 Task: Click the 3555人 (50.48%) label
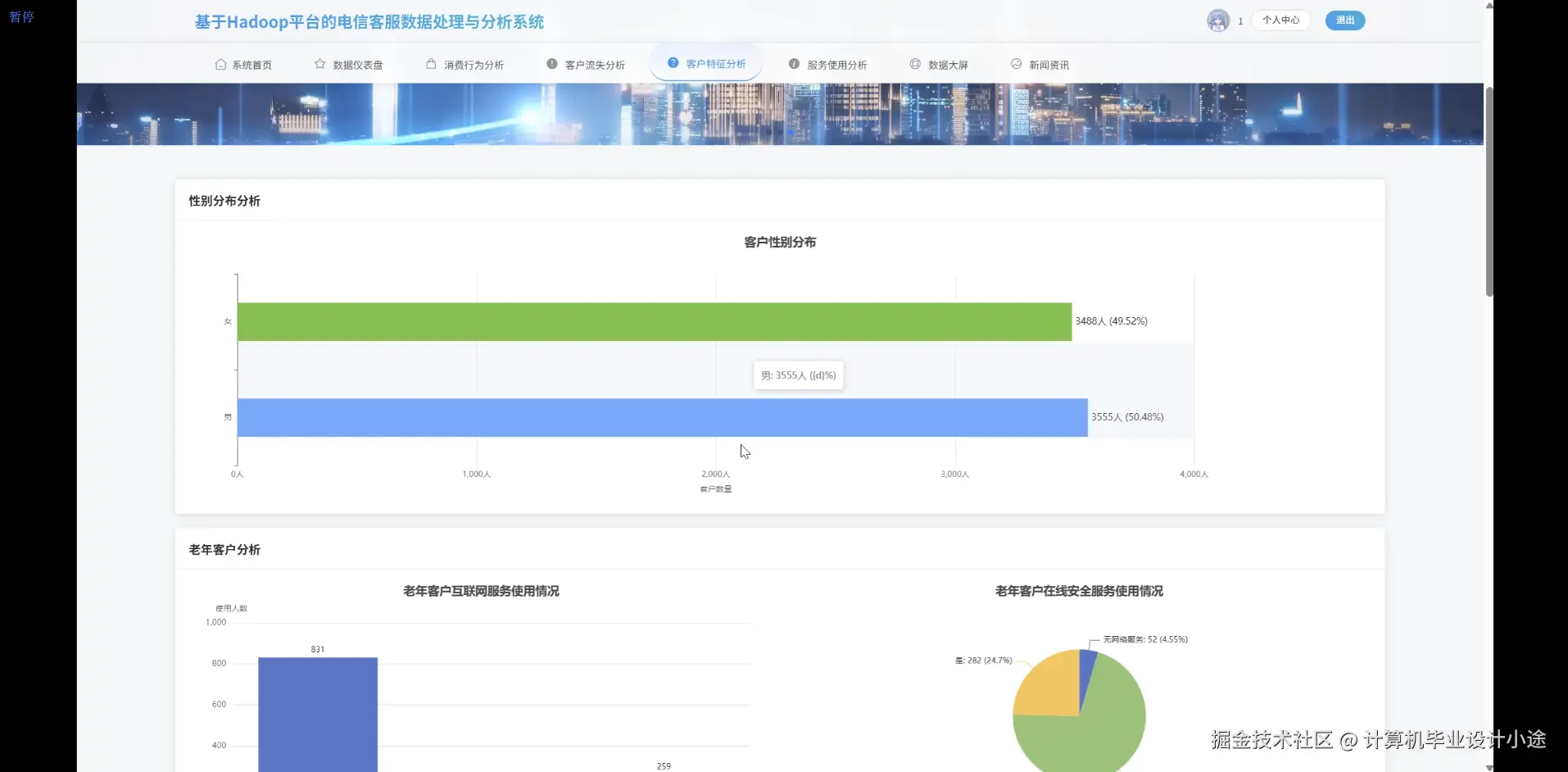pyautogui.click(x=1127, y=417)
